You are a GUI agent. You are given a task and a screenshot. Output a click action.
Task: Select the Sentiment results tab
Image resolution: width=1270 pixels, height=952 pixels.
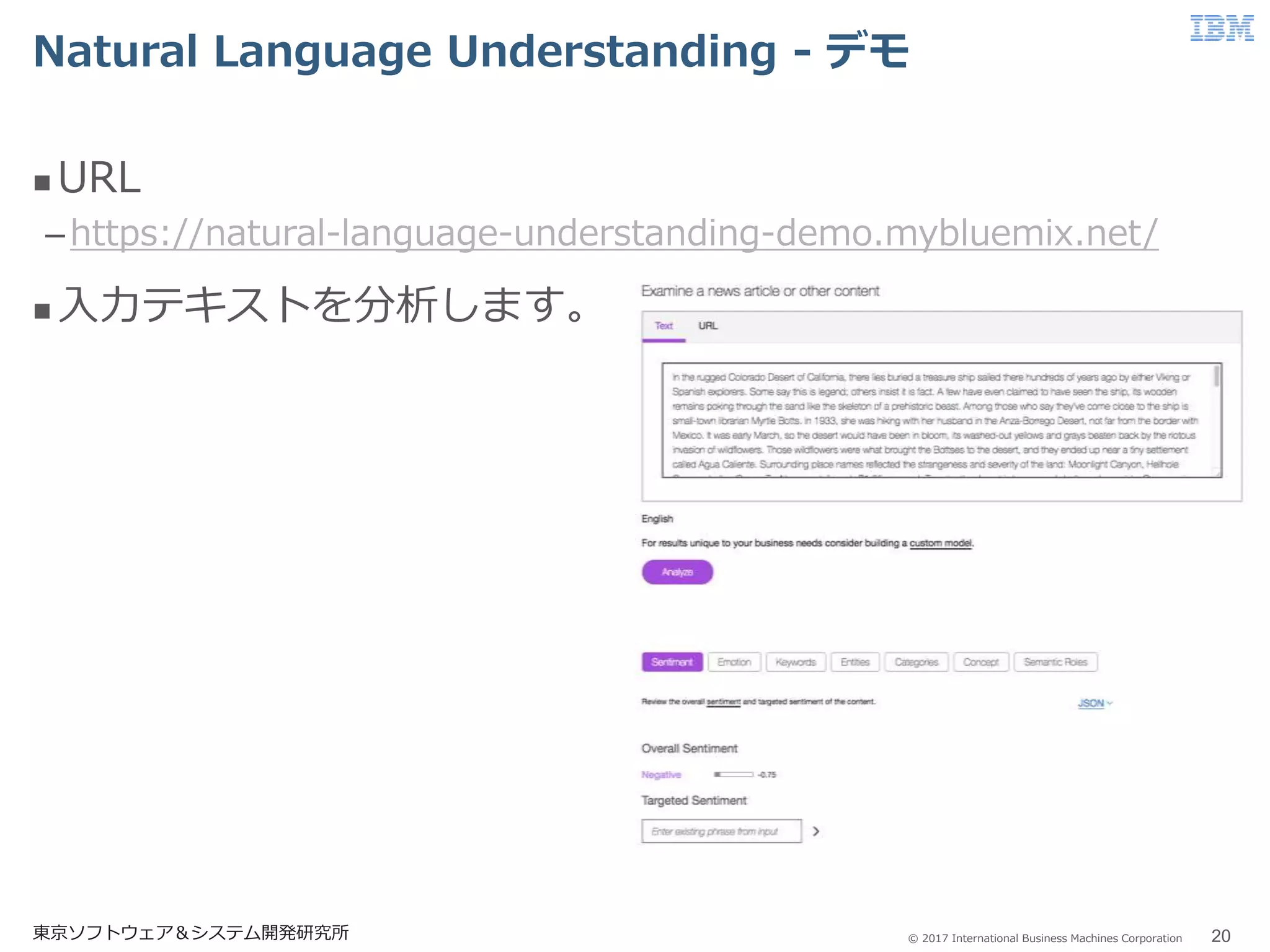tap(672, 662)
